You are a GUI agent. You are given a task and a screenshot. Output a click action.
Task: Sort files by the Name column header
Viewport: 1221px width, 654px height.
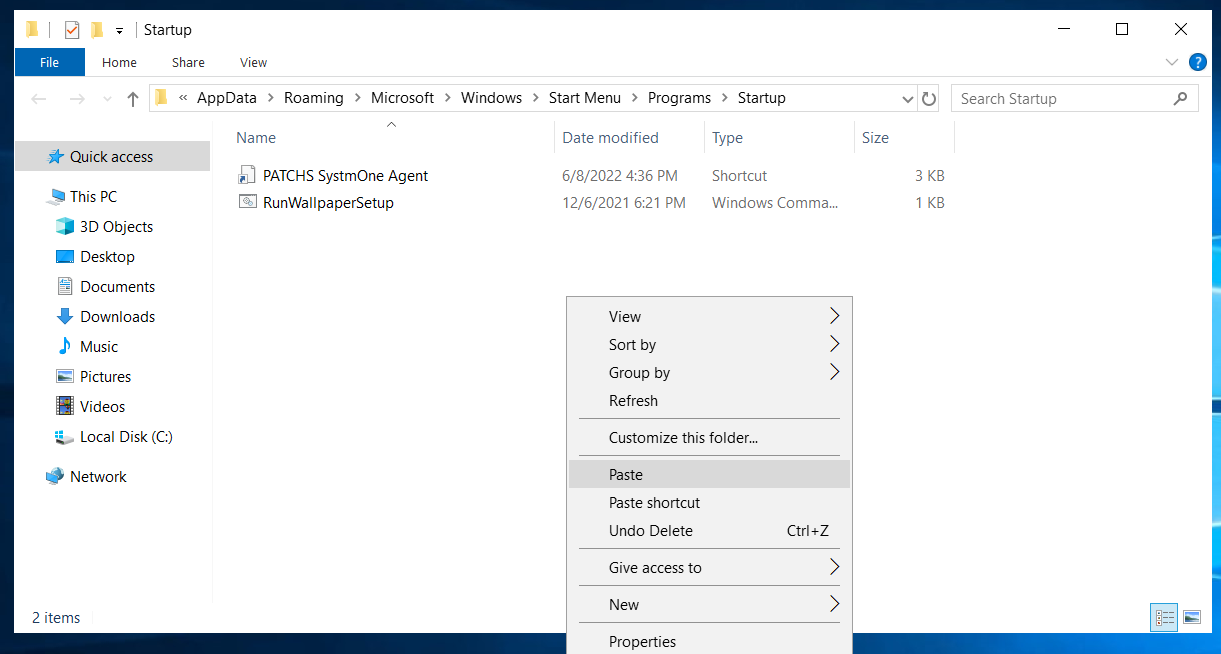256,137
